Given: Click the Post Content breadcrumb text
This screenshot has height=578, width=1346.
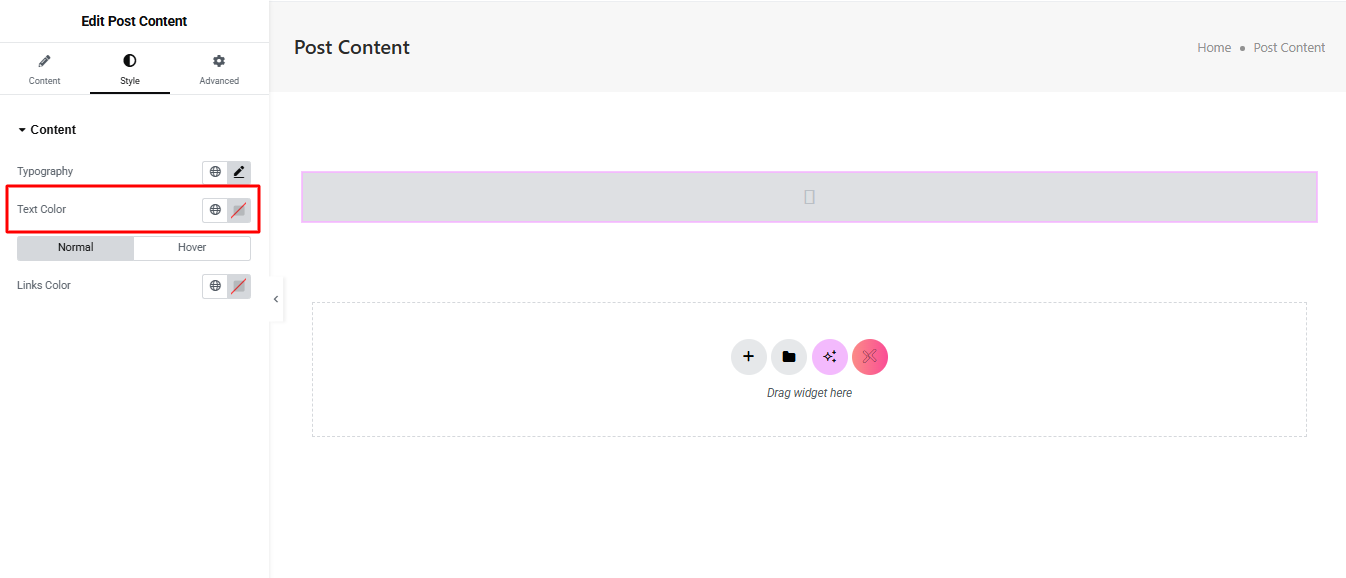Looking at the screenshot, I should point(1289,48).
